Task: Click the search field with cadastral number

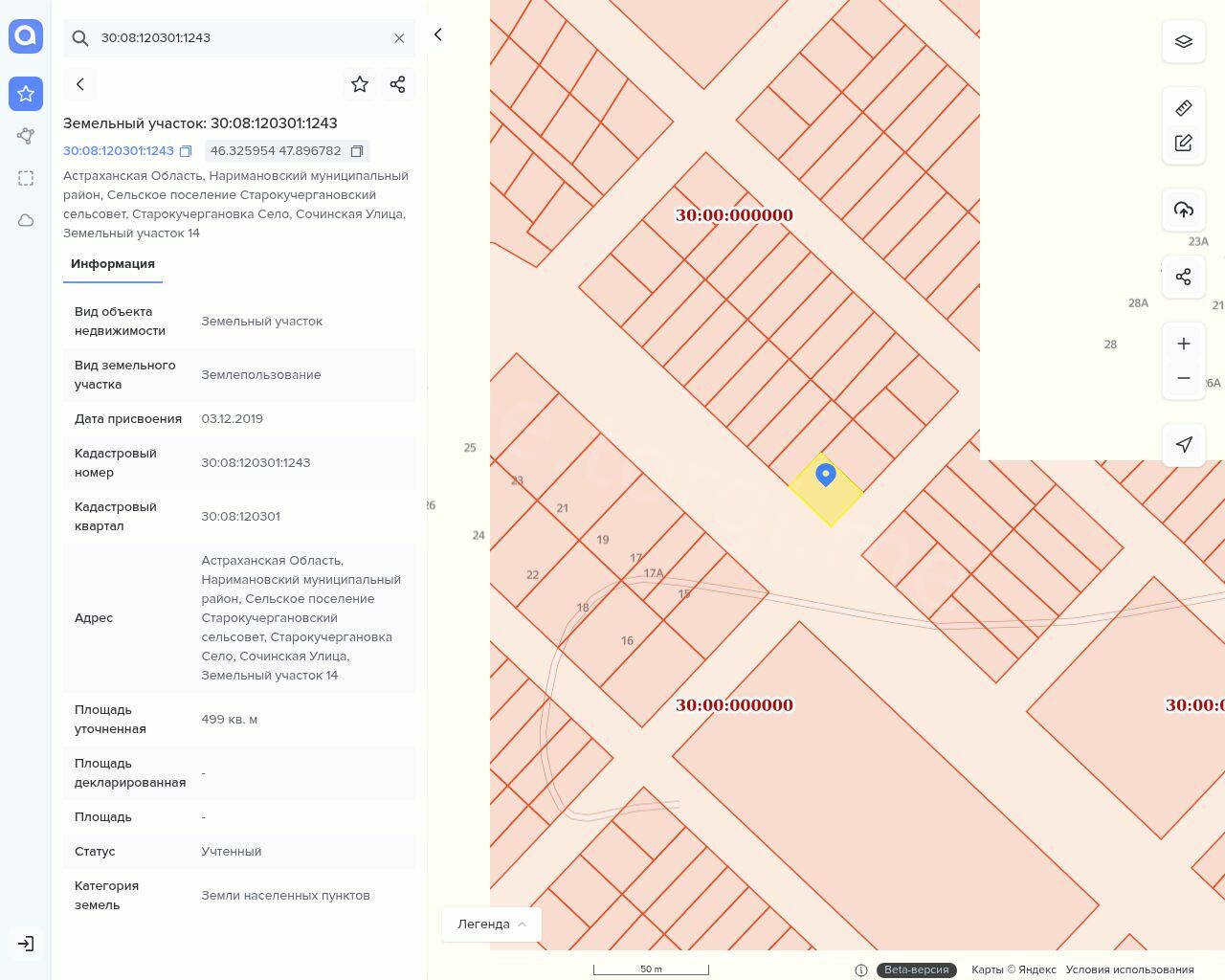Action: 239,38
